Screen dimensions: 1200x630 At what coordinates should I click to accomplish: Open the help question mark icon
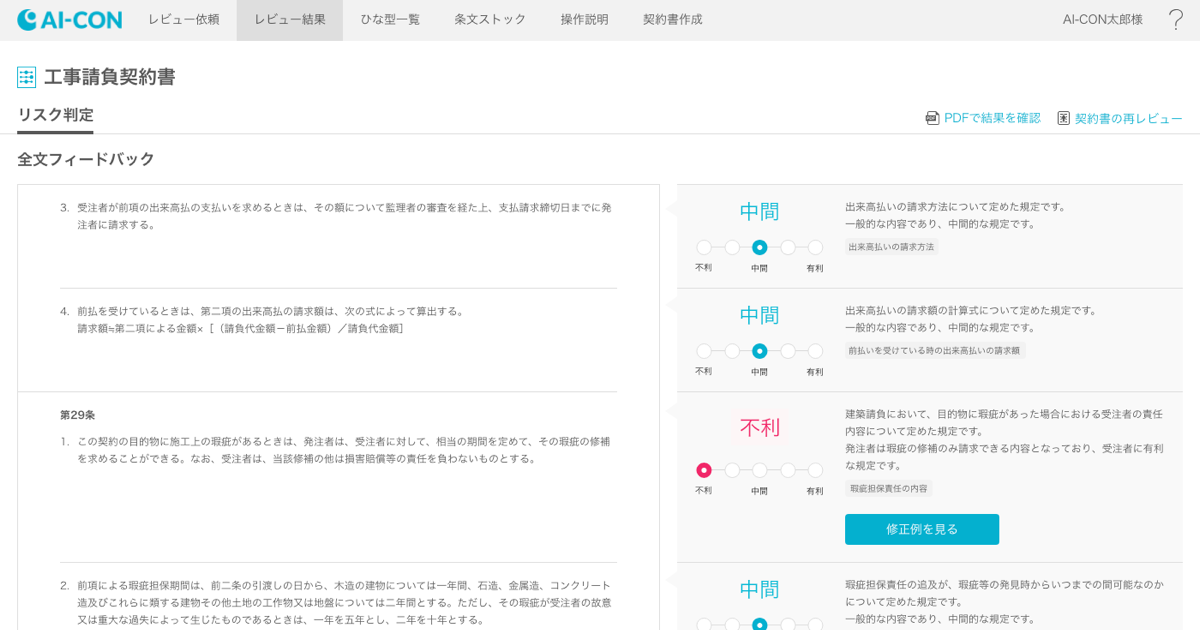1176,20
